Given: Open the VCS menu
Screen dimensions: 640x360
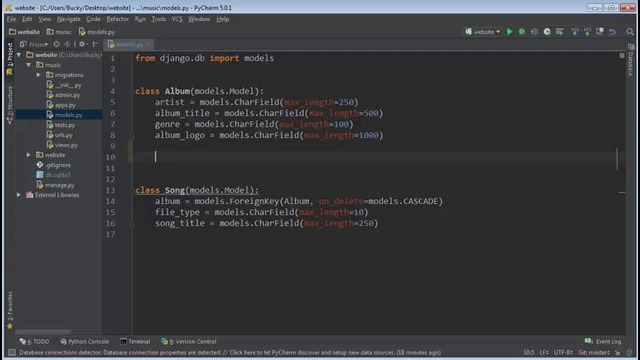Looking at the screenshot, I should (x=177, y=19).
